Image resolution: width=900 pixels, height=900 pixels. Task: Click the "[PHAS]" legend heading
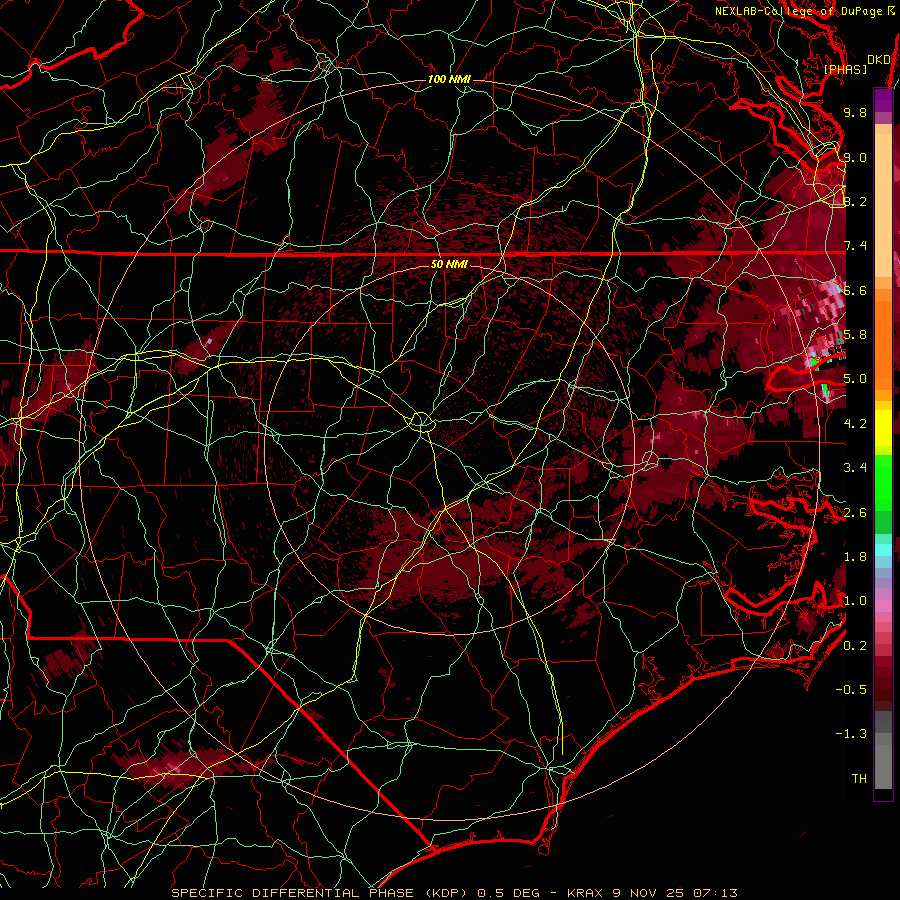pyautogui.click(x=845, y=69)
